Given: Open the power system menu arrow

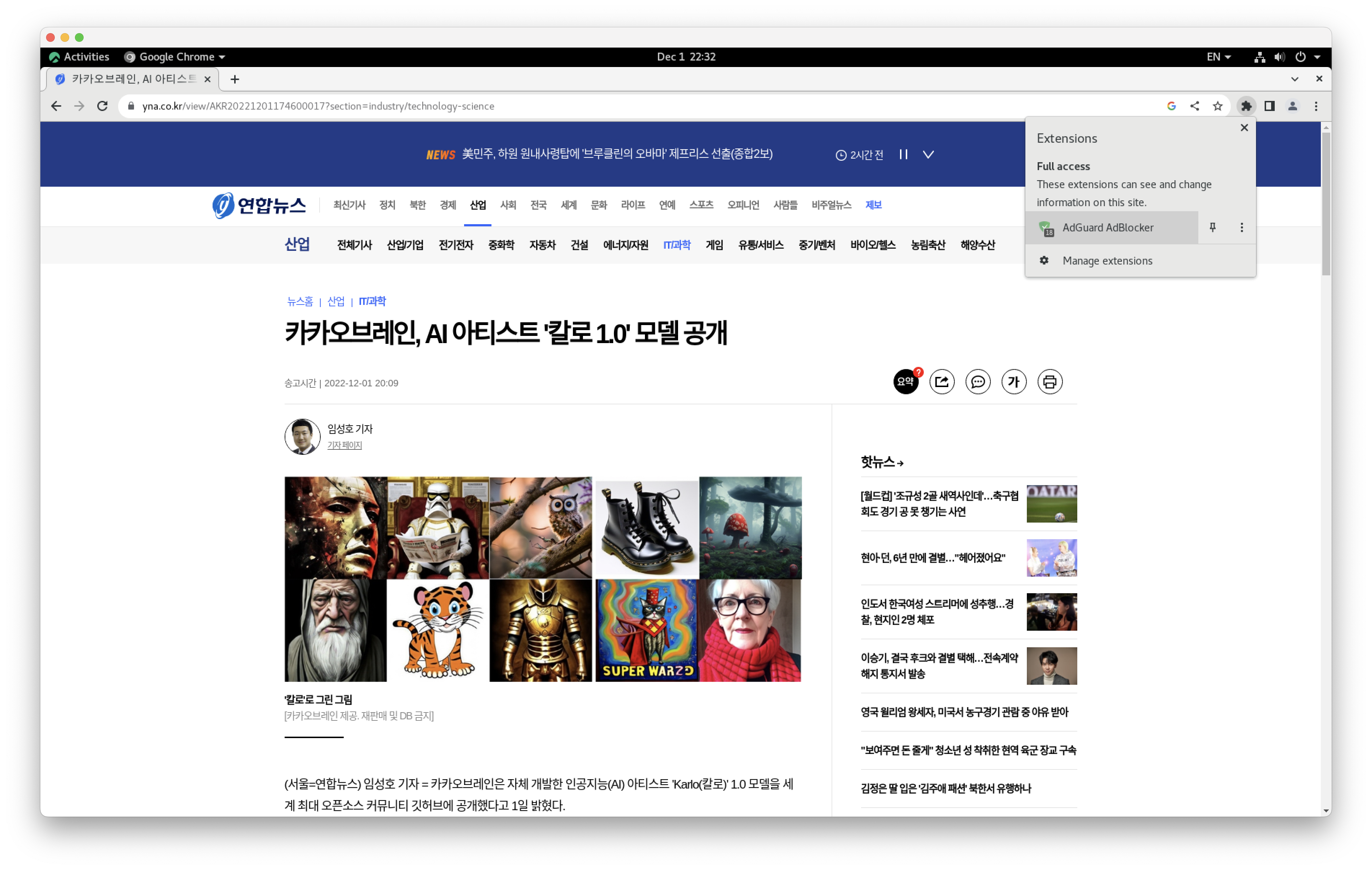Looking at the screenshot, I should (1317, 57).
